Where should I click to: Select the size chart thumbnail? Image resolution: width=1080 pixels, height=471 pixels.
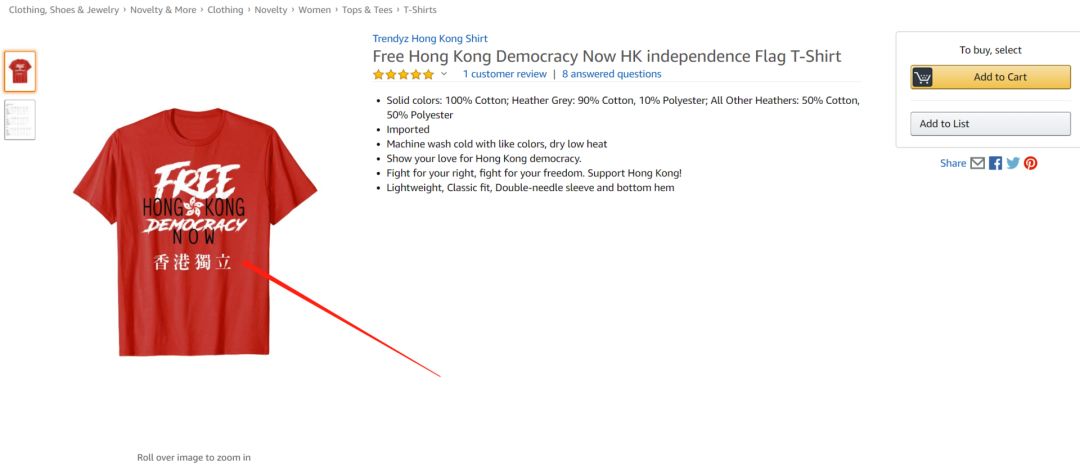pyautogui.click(x=20, y=119)
